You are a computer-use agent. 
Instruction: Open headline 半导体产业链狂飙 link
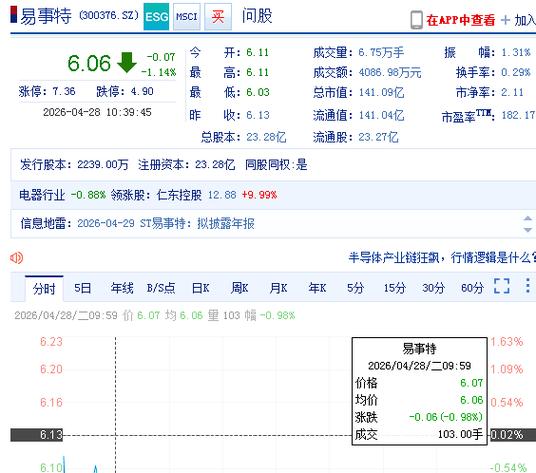[x=442, y=257]
